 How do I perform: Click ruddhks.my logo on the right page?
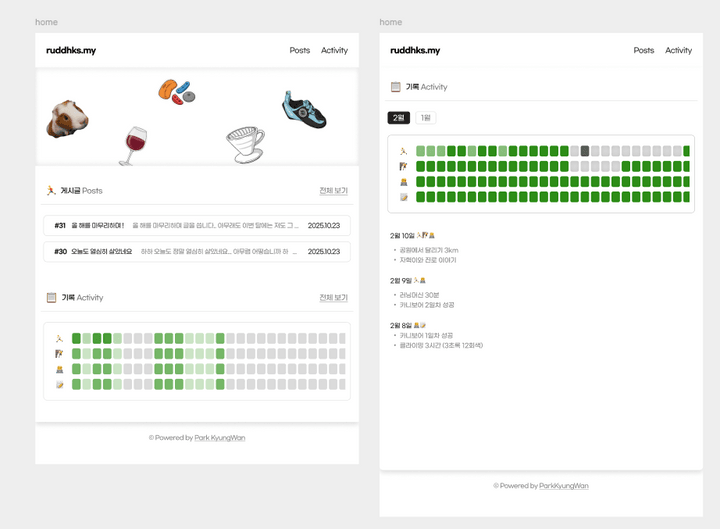415,50
